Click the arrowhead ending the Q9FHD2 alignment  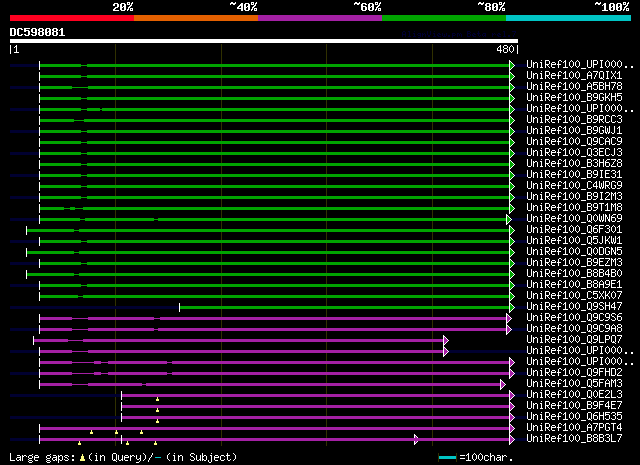[512, 374]
